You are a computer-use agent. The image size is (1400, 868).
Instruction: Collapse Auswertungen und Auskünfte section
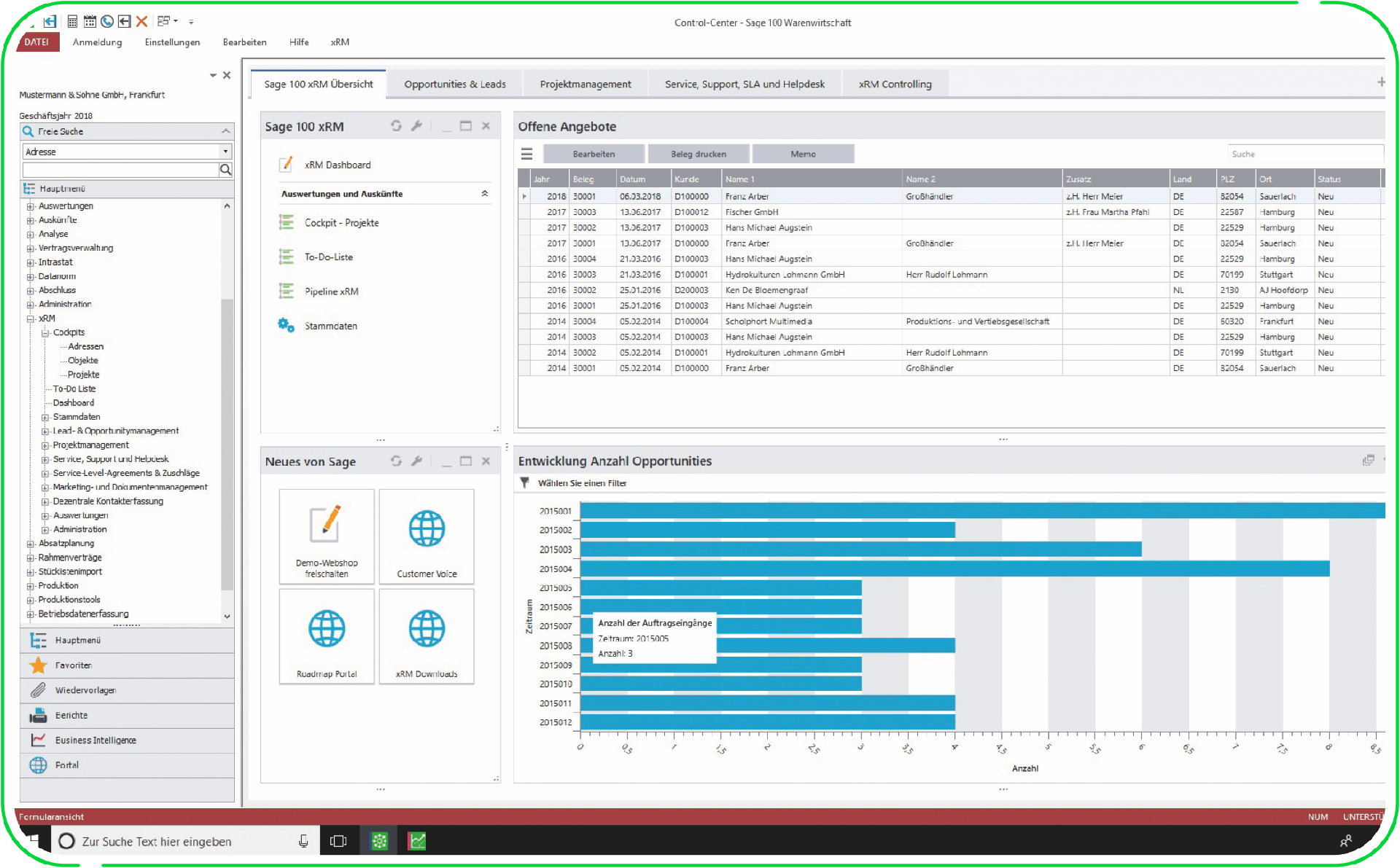[485, 194]
